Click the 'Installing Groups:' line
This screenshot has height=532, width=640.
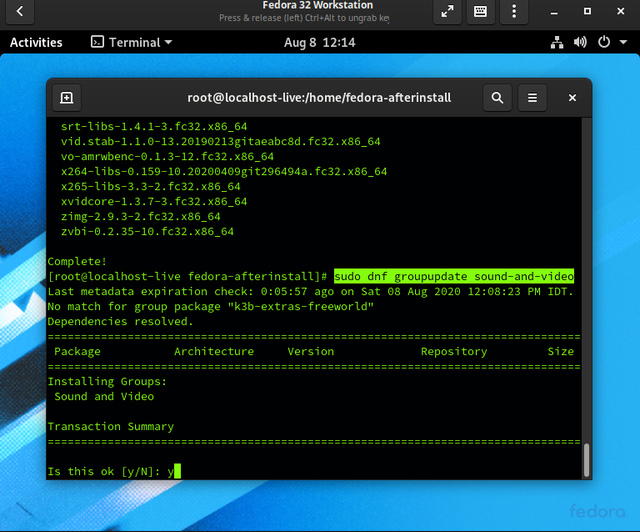click(x=107, y=381)
